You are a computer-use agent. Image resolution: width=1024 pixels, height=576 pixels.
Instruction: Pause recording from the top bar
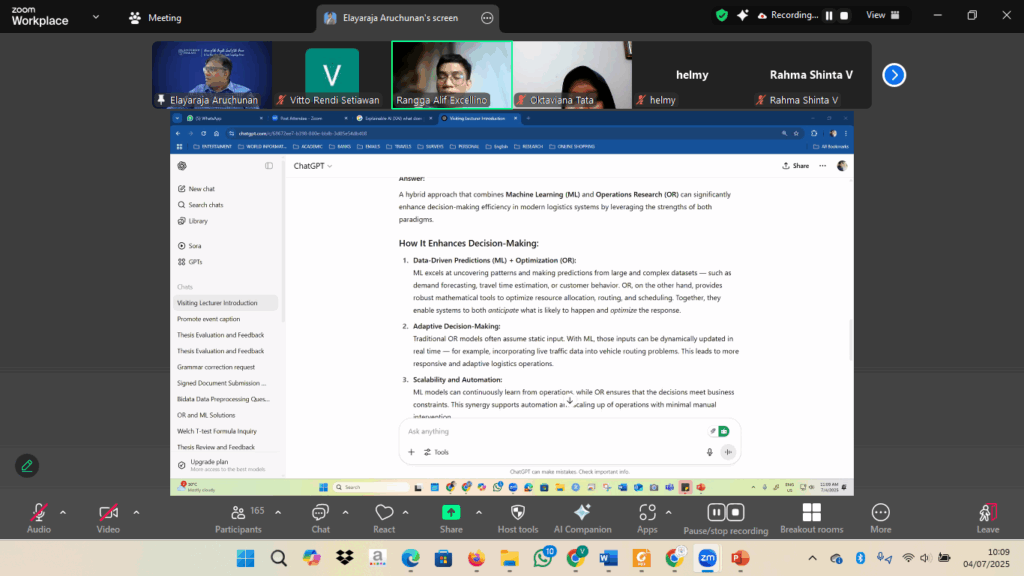(829, 16)
